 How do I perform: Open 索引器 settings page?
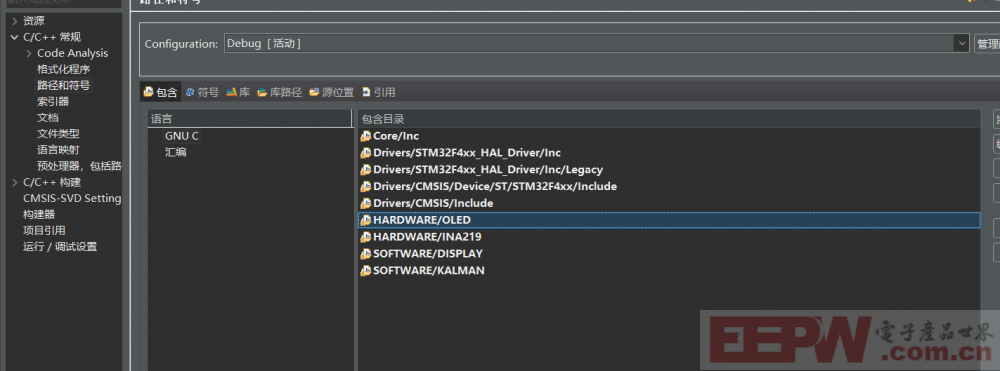53,101
